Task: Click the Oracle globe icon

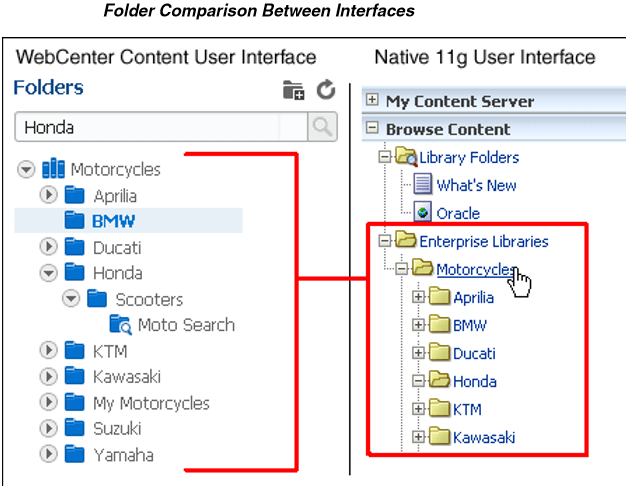Action: pyautogui.click(x=422, y=213)
